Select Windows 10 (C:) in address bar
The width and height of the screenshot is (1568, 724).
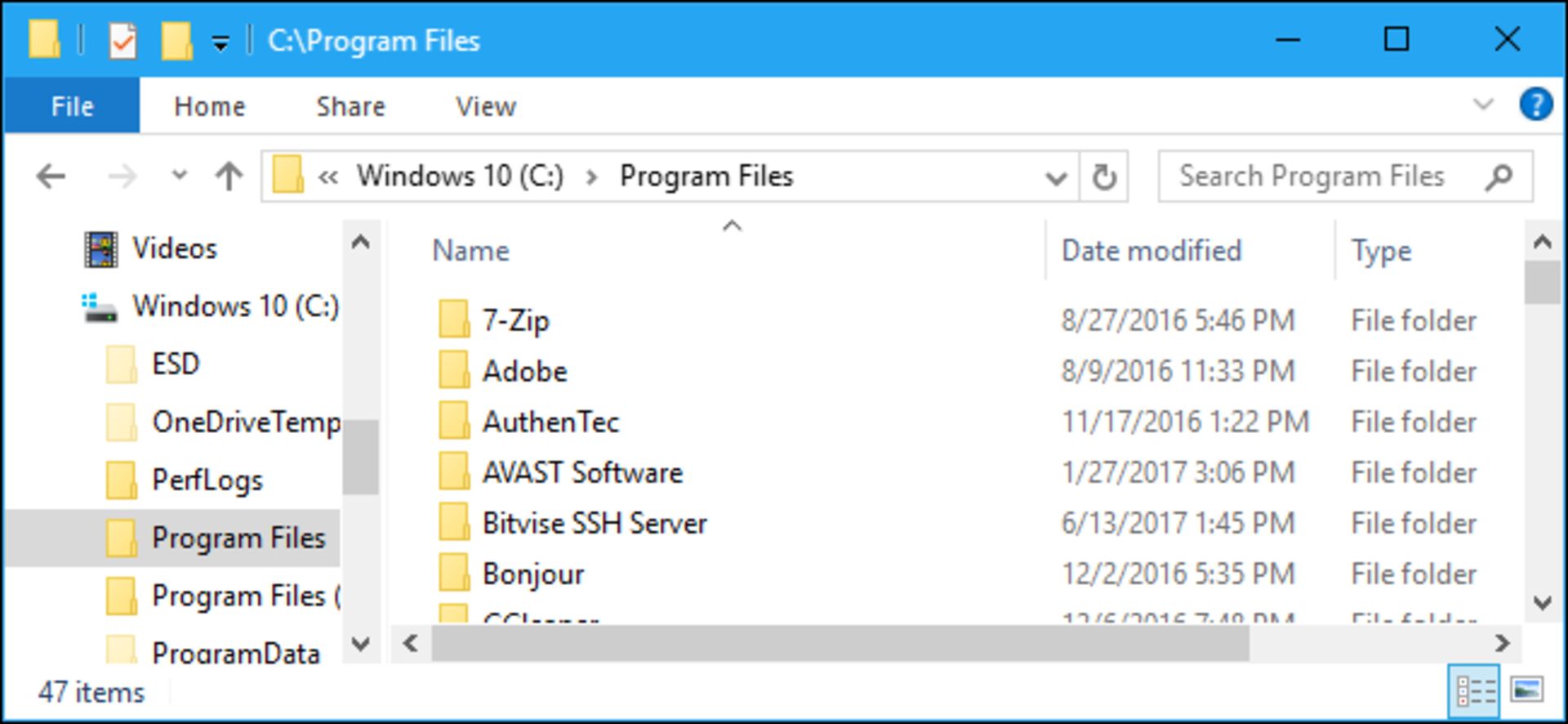pos(460,176)
